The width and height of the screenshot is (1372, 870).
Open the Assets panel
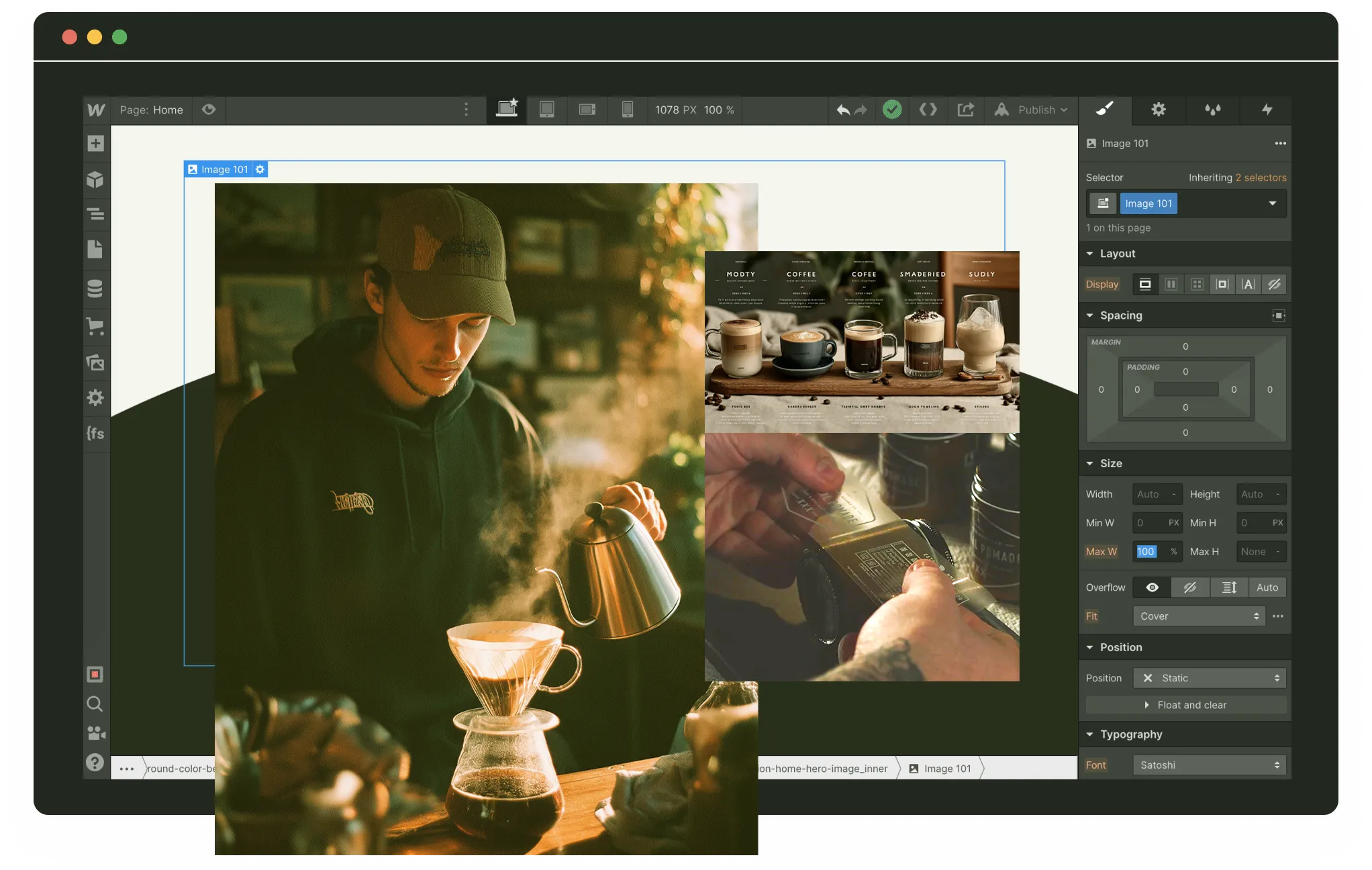pyautogui.click(x=95, y=362)
